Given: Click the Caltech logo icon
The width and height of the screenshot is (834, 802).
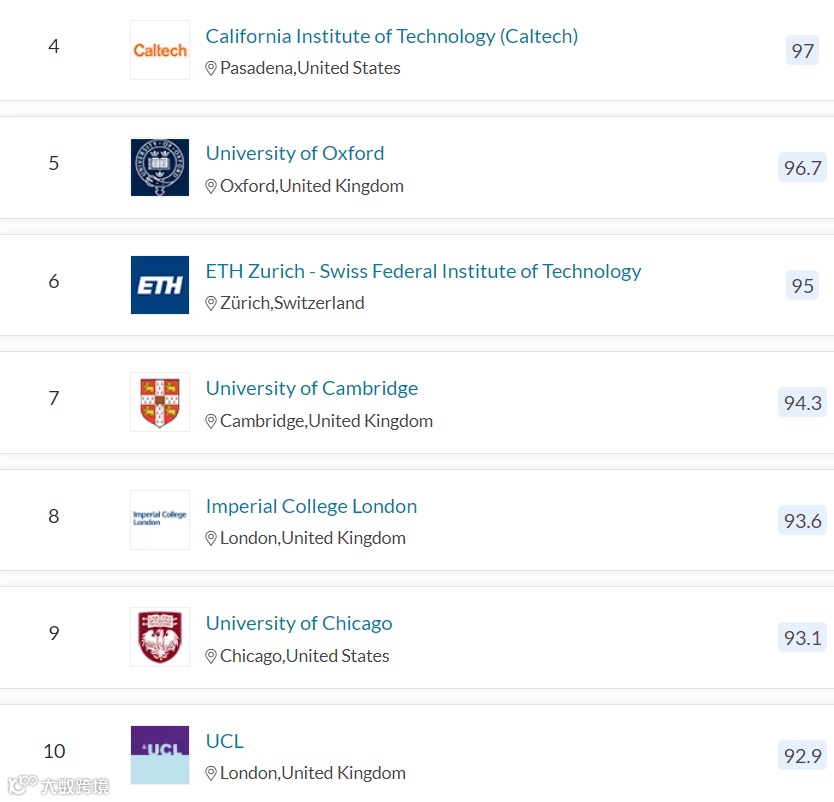Looking at the screenshot, I should coord(160,50).
